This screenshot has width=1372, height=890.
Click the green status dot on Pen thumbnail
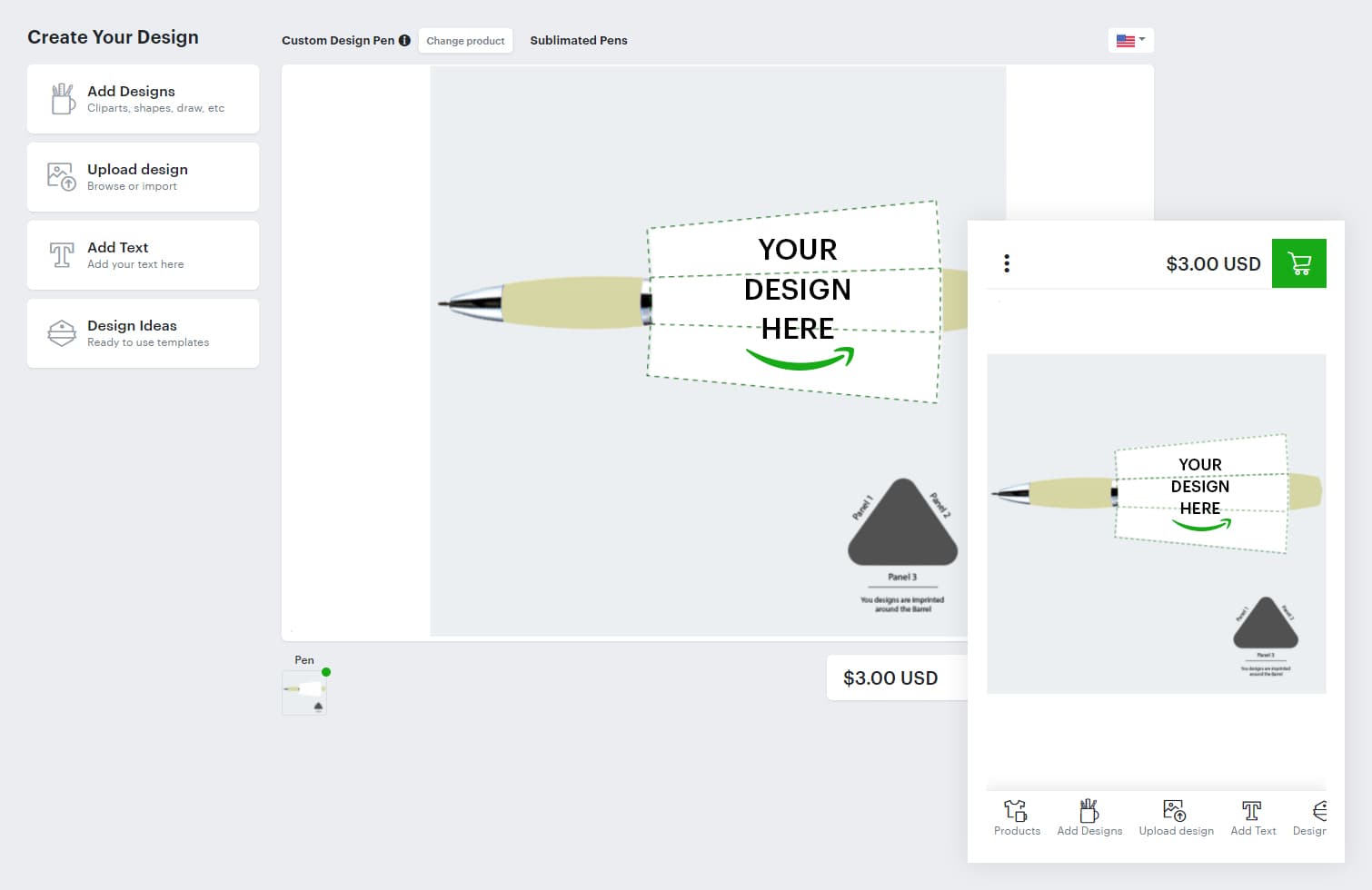(x=325, y=672)
